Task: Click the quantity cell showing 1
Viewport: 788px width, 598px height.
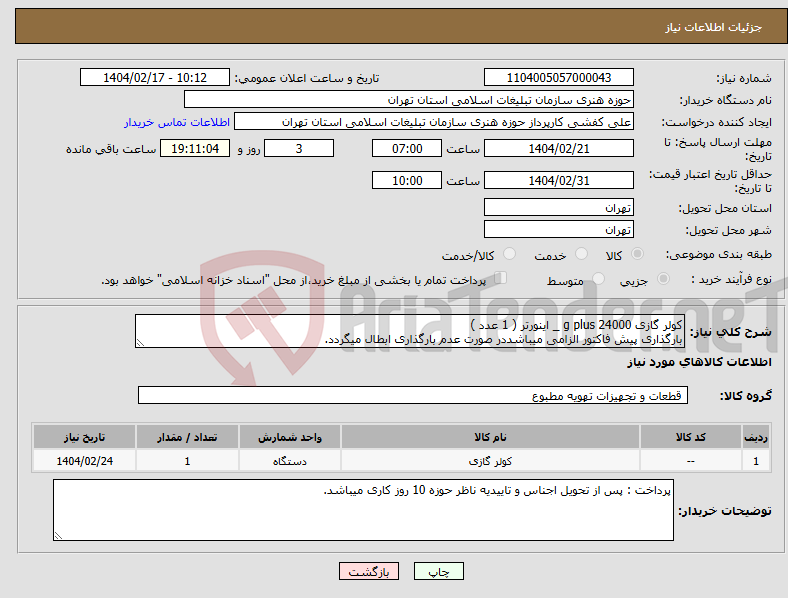Action: tap(187, 461)
